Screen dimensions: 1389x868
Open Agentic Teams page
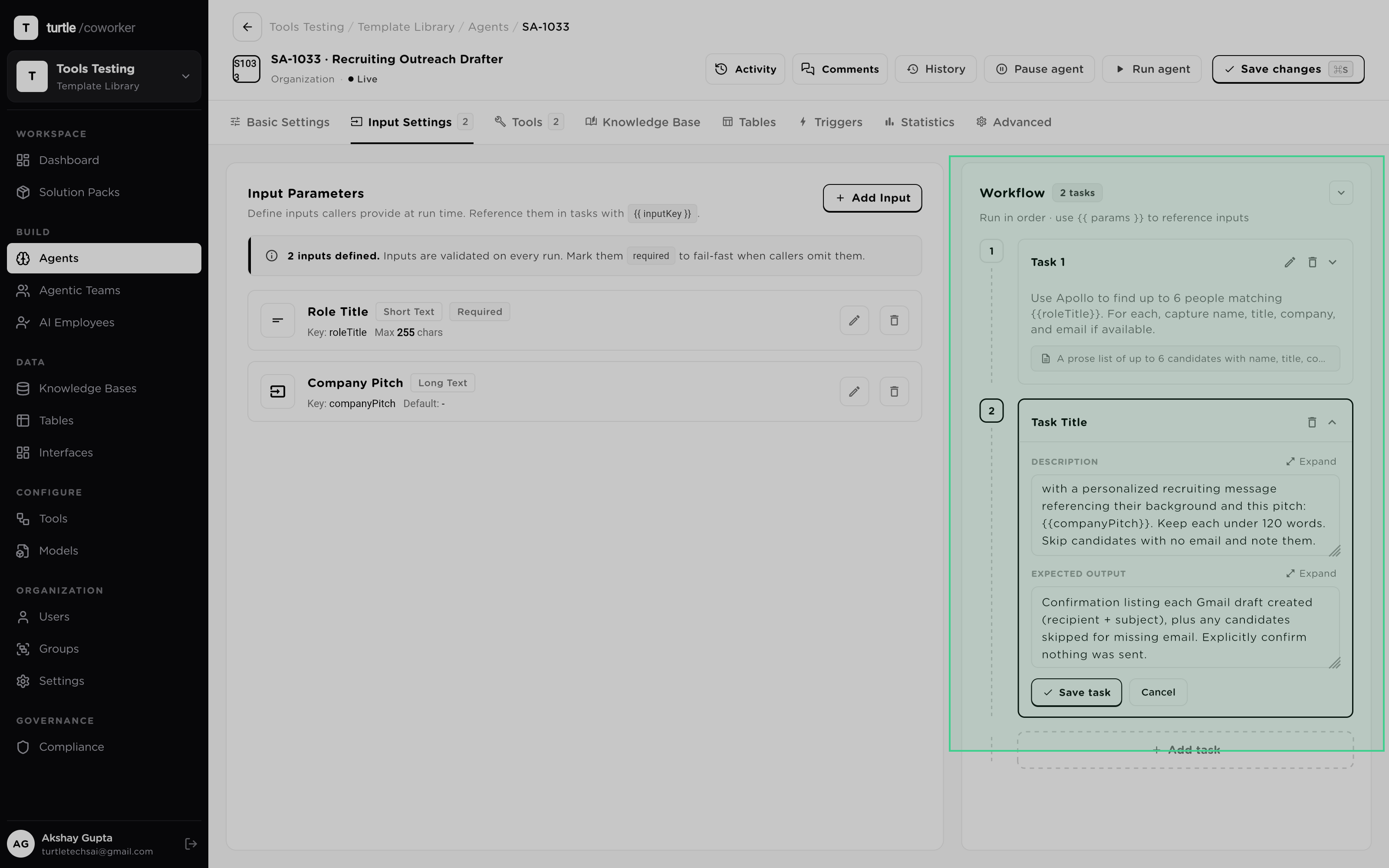pyautogui.click(x=104, y=290)
